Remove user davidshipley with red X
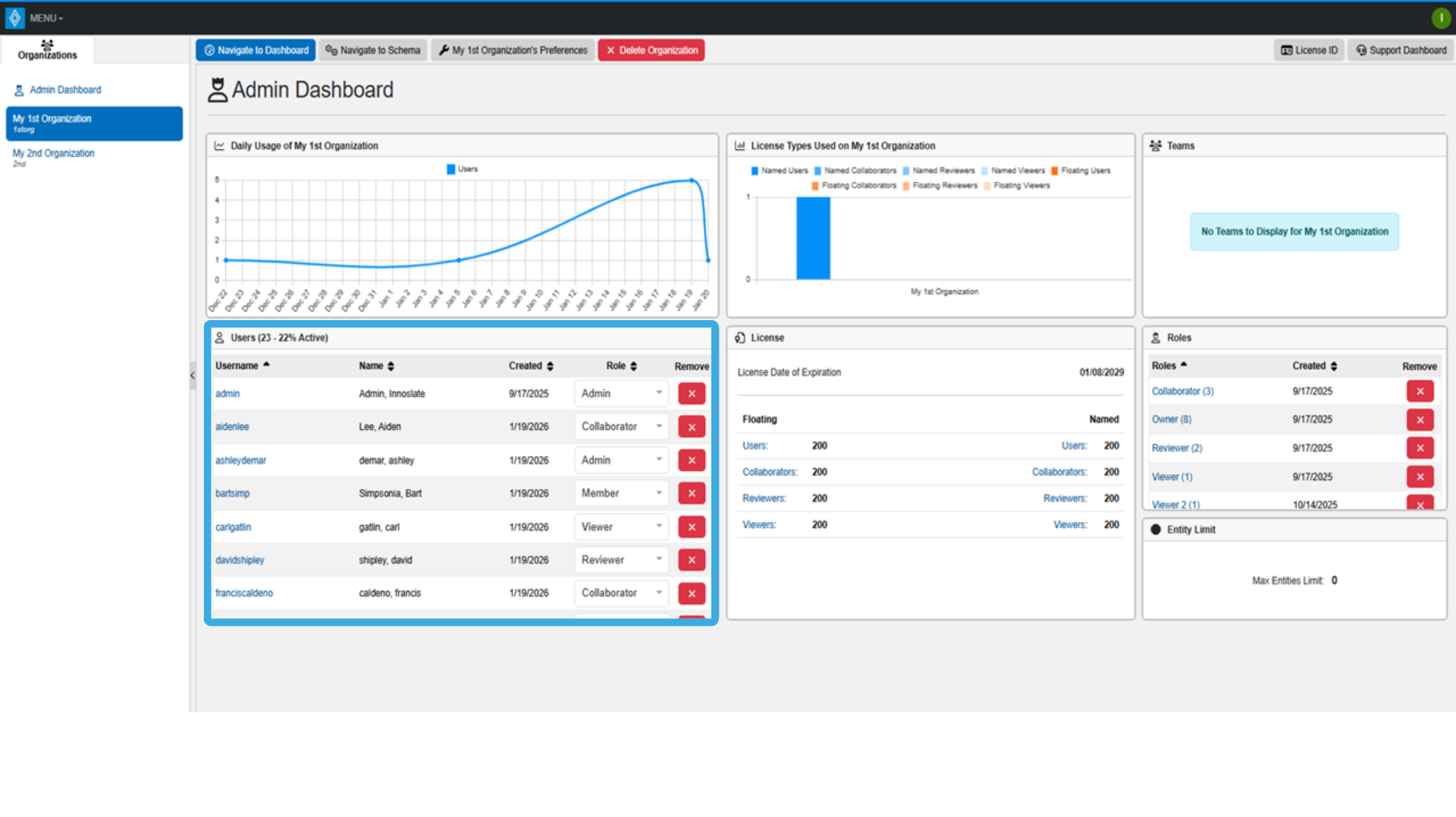The height and width of the screenshot is (817, 1456). point(692,561)
